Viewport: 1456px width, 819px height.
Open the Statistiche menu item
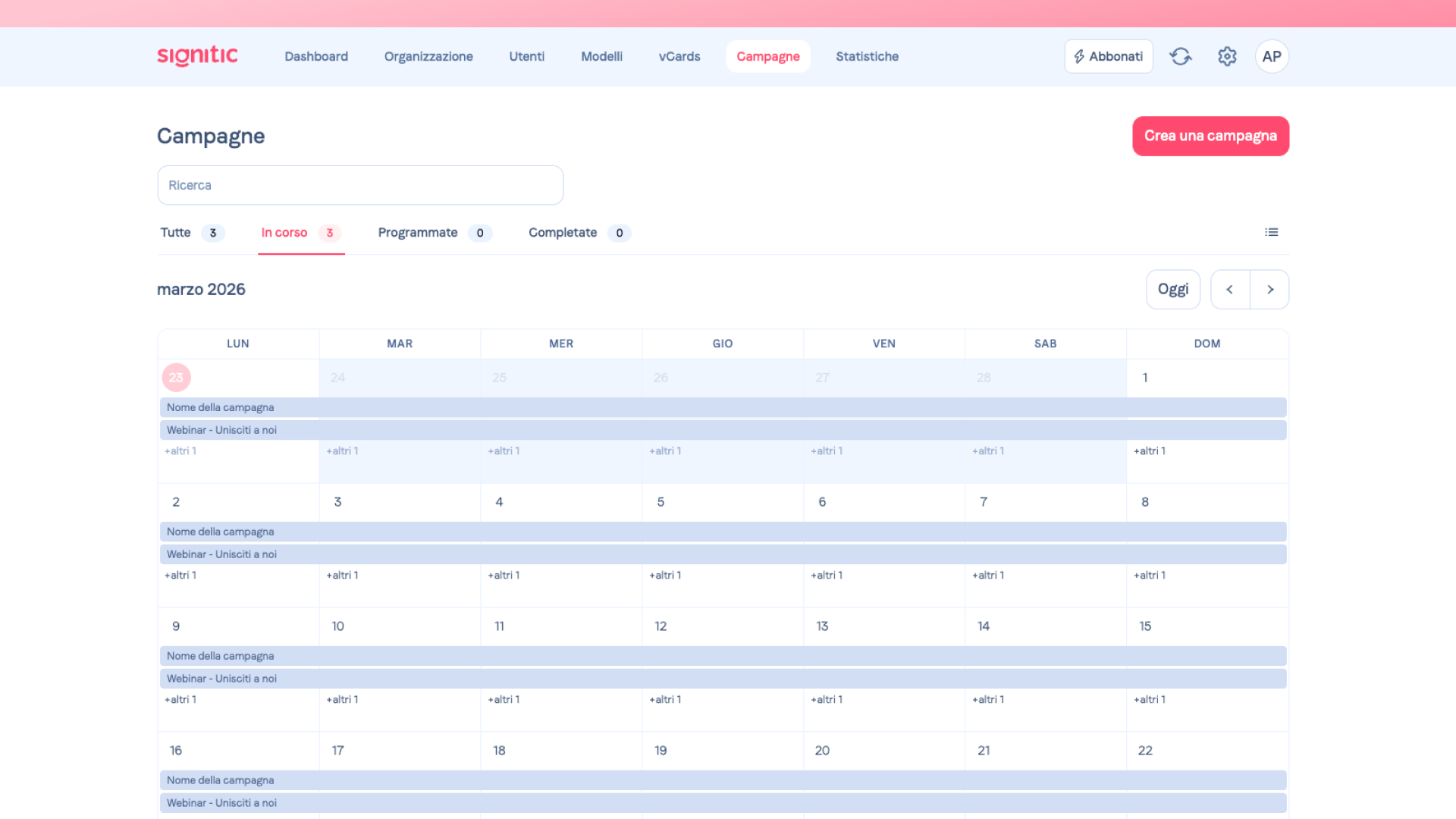pyautogui.click(x=867, y=56)
